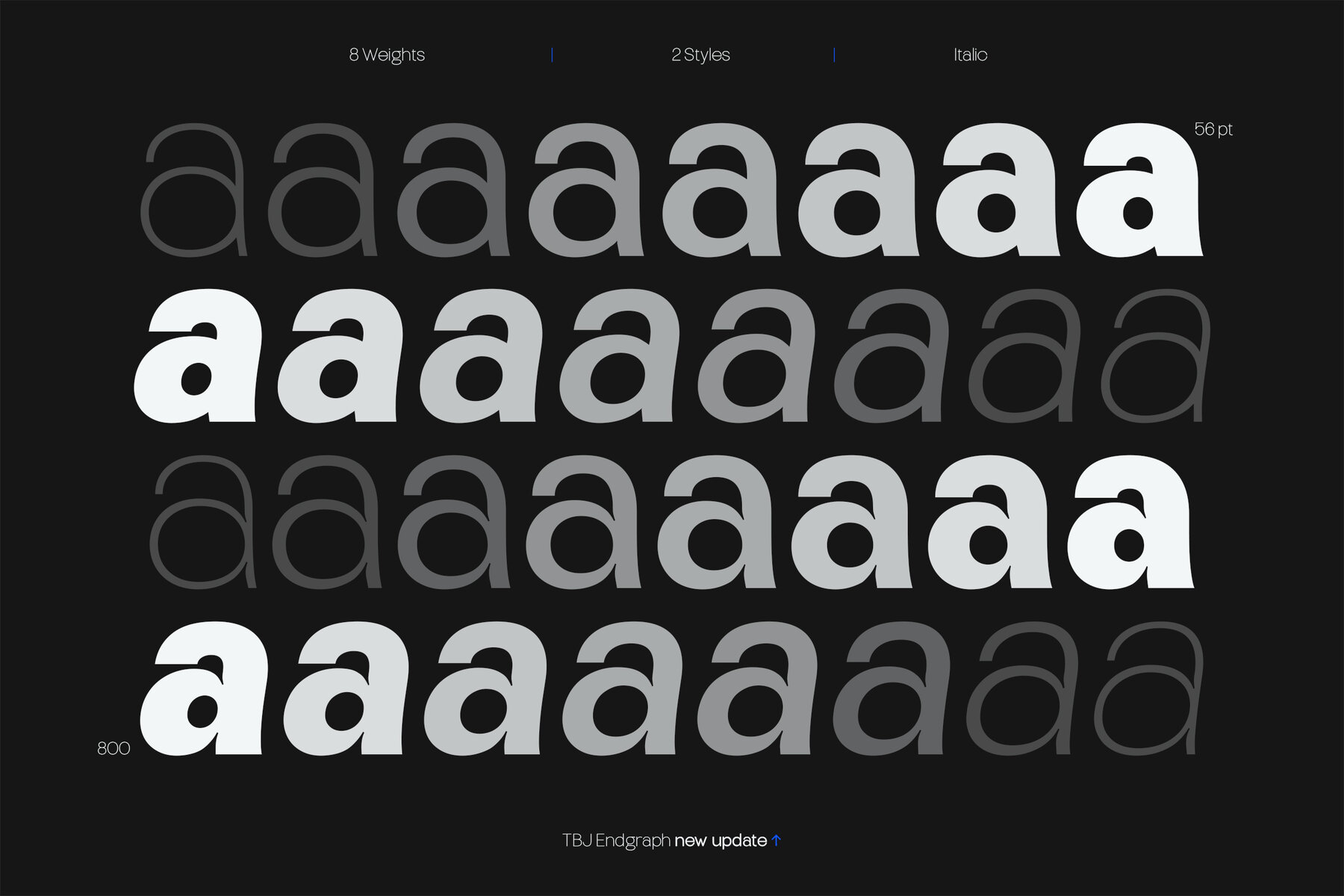Open the "TBJ Endgraph" font name text

616,841
